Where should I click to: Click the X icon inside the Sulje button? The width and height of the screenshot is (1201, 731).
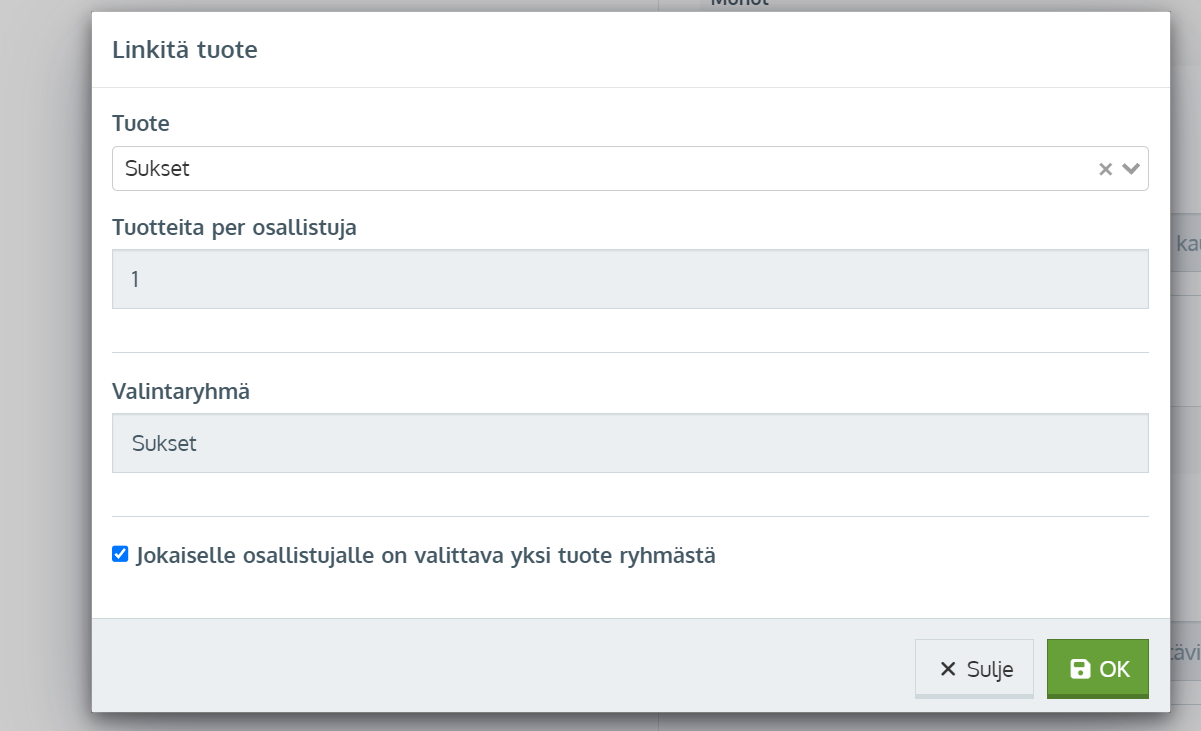[948, 669]
